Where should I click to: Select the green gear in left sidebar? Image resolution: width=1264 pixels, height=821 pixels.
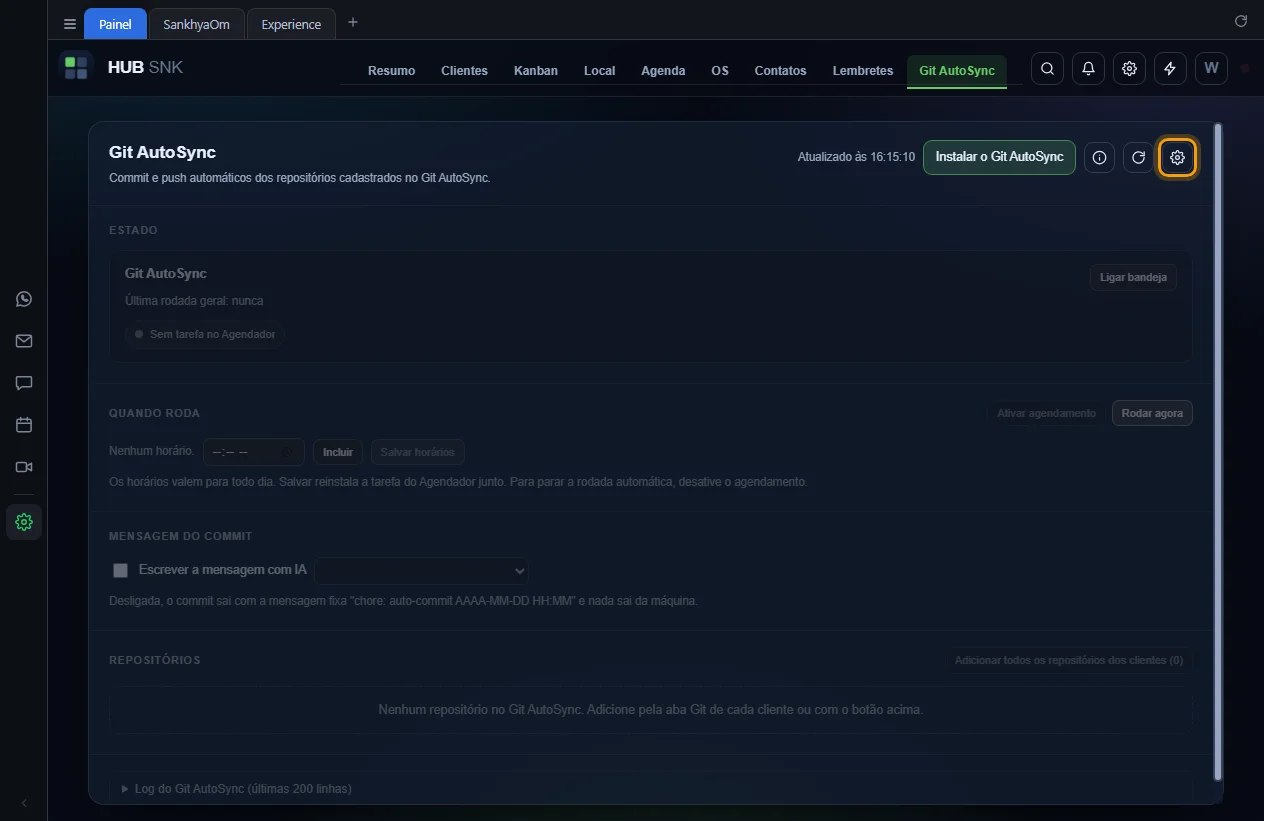pyautogui.click(x=24, y=522)
